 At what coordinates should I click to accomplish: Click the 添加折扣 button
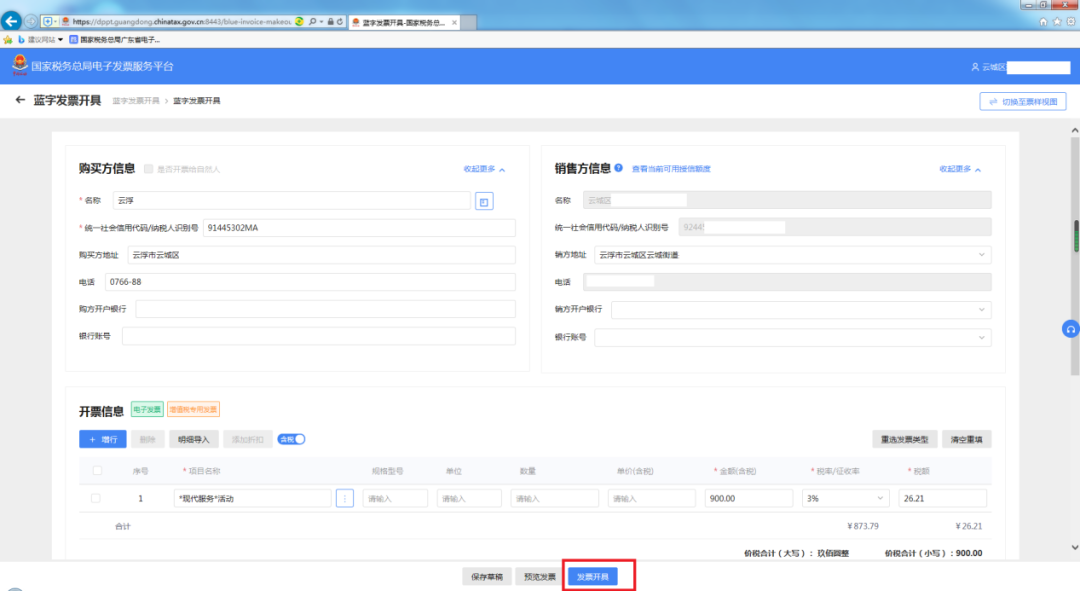click(x=247, y=439)
